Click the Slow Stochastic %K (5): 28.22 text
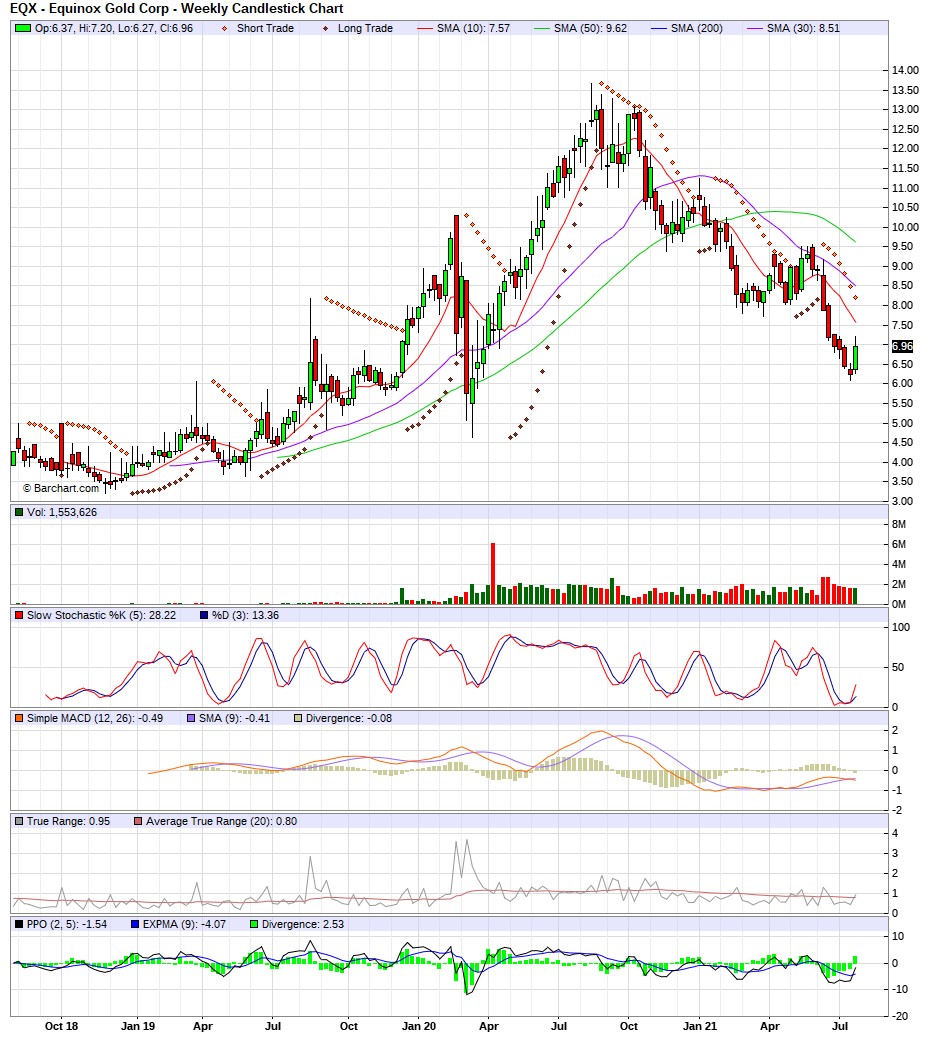Viewport: 930px width, 1057px height. click(x=101, y=615)
